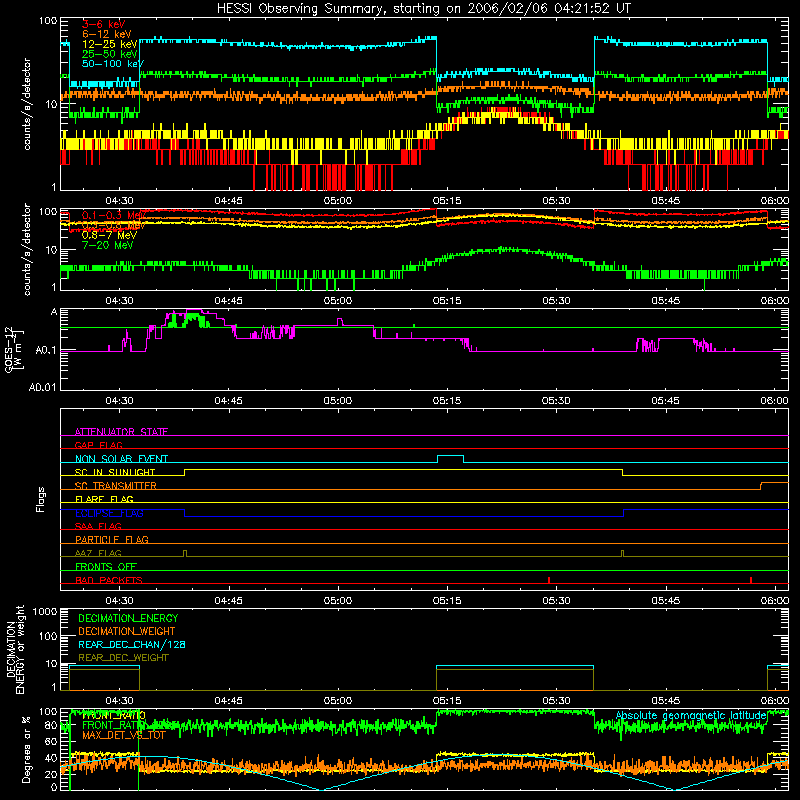
Task: Click the REAR_DEC_WEIGHT legend label
Action: tap(123, 658)
